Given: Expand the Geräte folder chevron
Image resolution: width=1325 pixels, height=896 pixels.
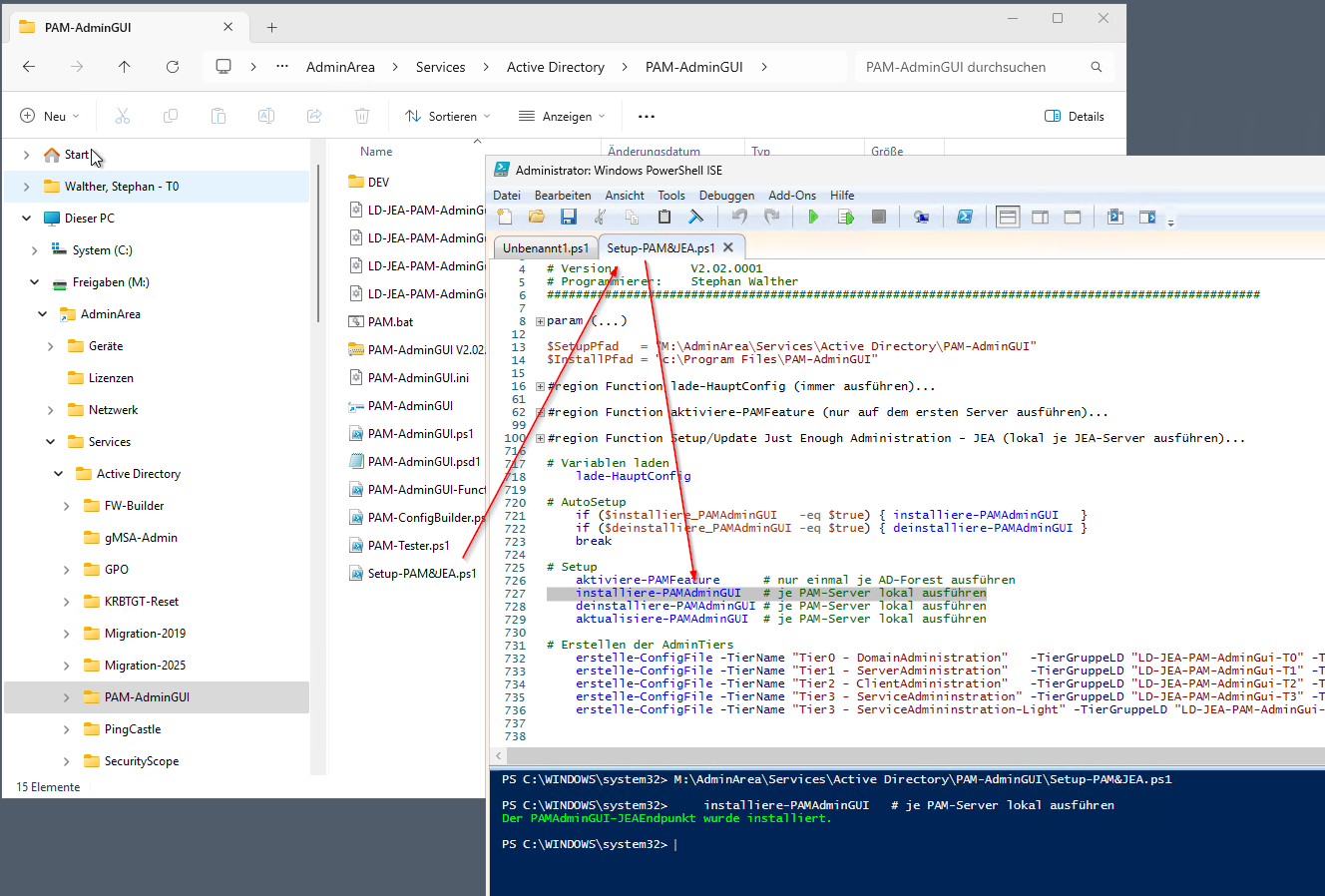Looking at the screenshot, I should [x=50, y=346].
